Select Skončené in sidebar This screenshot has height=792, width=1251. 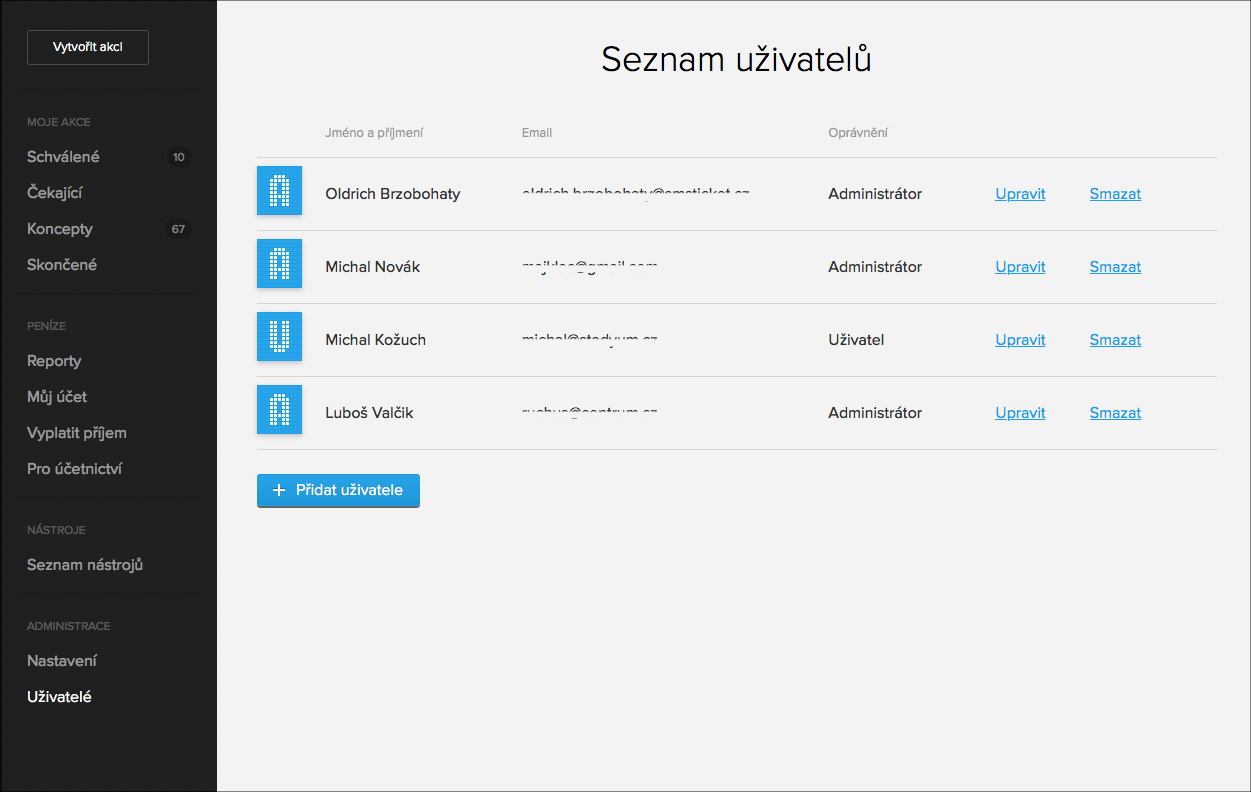tap(62, 265)
